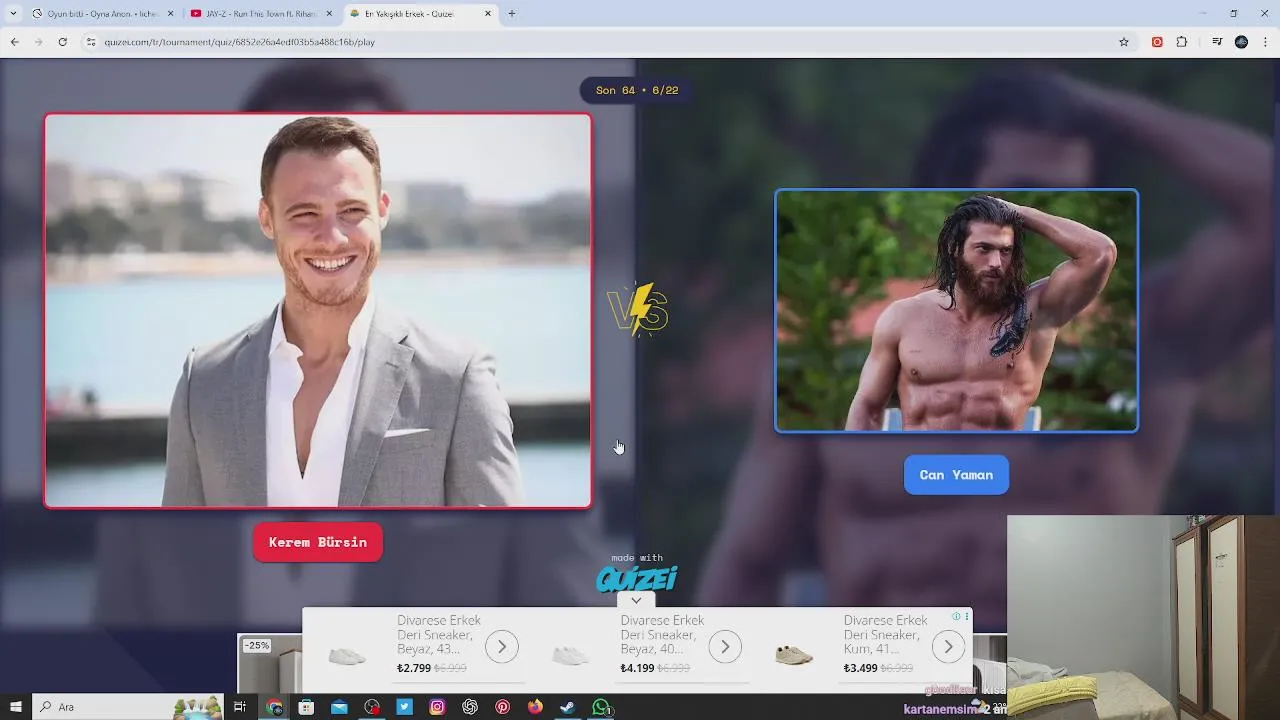Open the -25% discount ad thumbnail

[x=270, y=664]
